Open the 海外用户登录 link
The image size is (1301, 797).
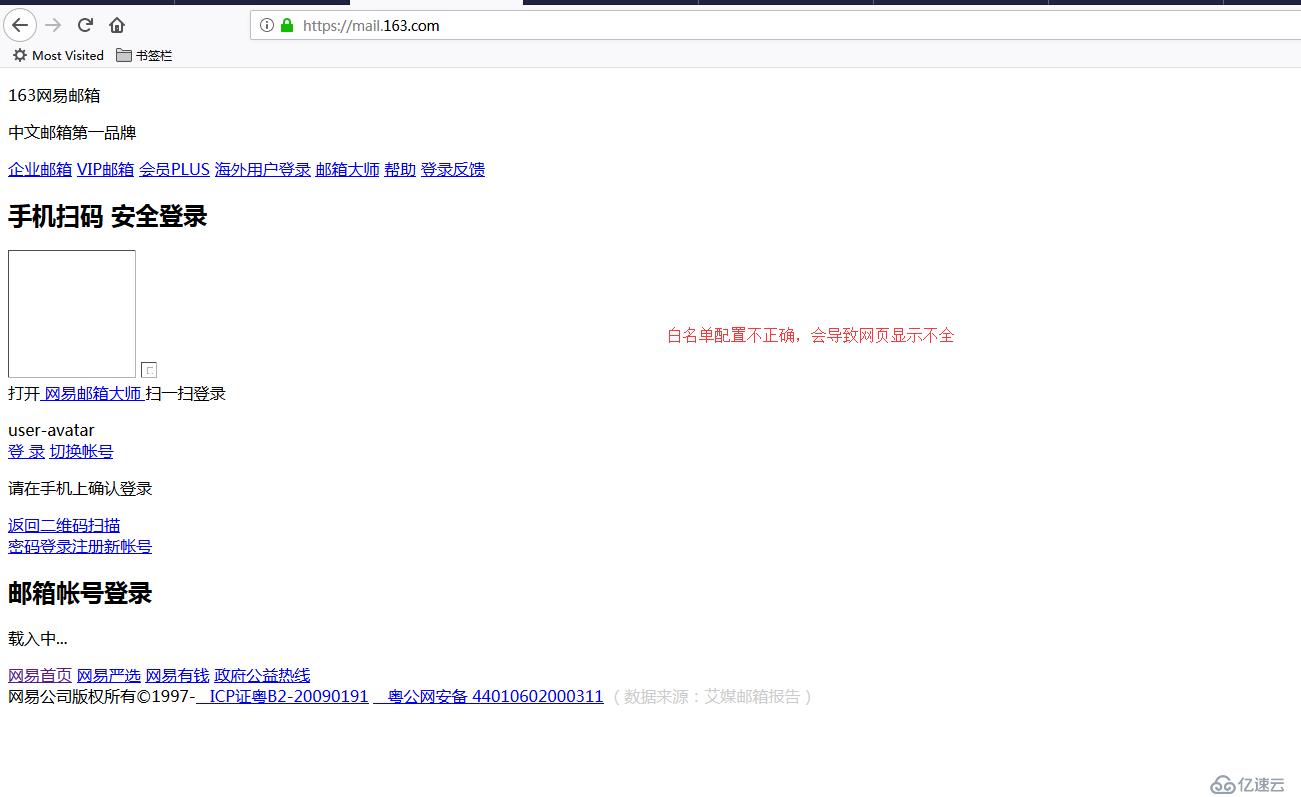click(x=263, y=169)
